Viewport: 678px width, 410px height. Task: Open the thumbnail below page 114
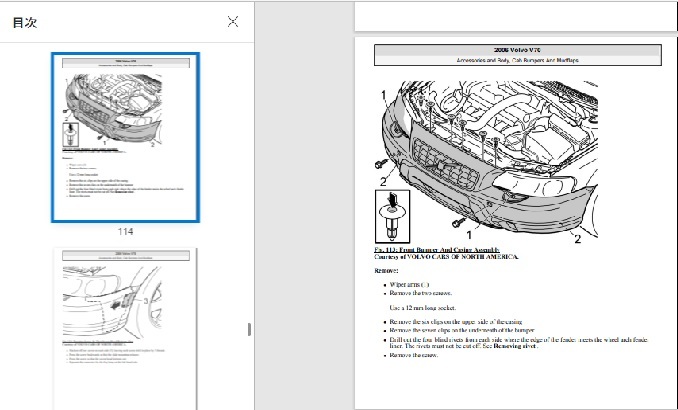pyautogui.click(x=125, y=329)
